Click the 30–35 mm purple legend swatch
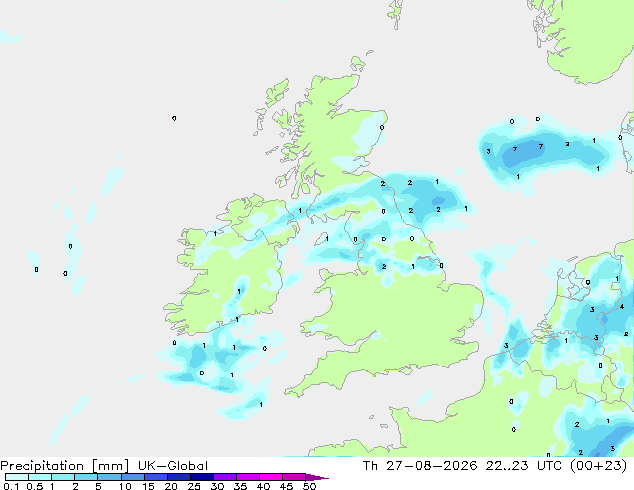Image resolution: width=634 pixels, height=490 pixels. coord(225,477)
